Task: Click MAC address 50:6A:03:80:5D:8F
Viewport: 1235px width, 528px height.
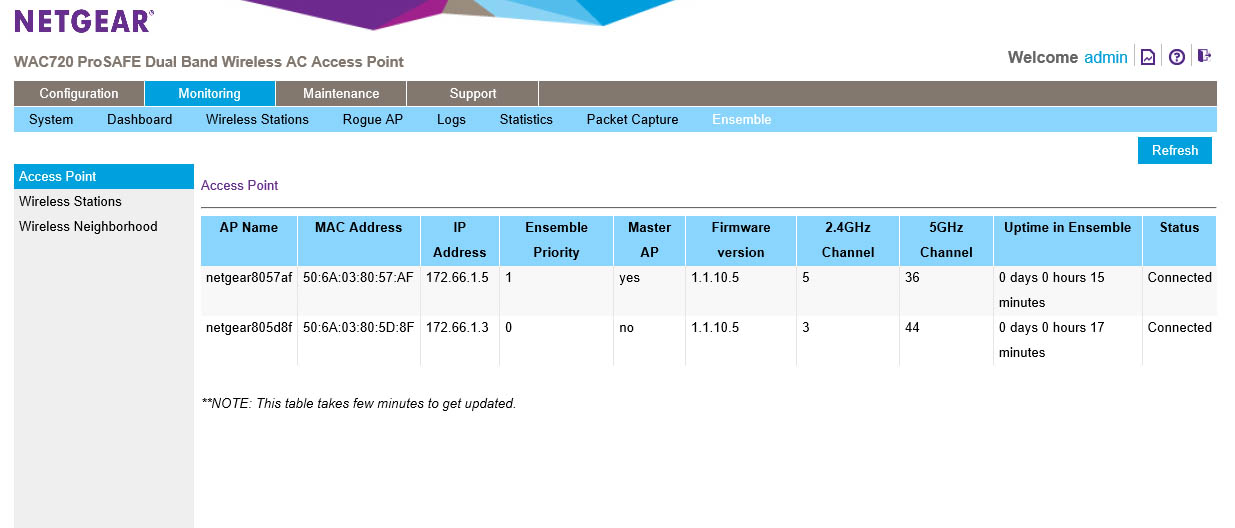Action: pos(358,327)
